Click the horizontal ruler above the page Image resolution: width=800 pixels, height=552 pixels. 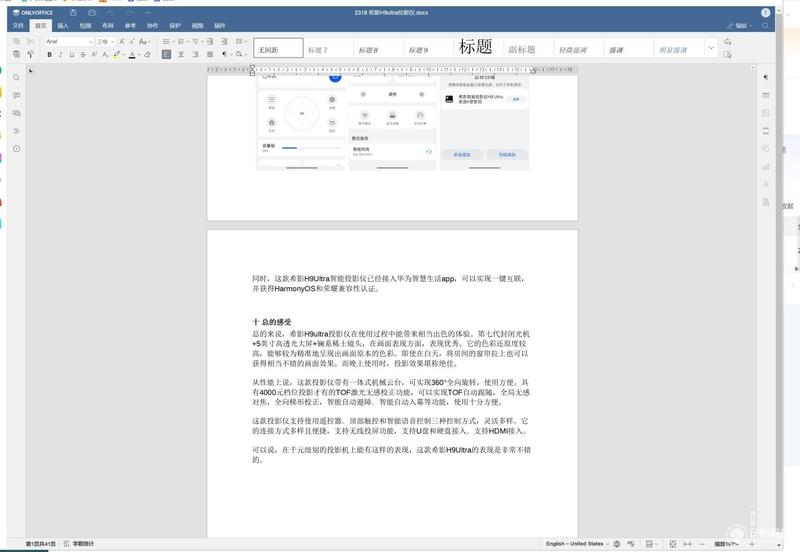pyautogui.click(x=392, y=69)
